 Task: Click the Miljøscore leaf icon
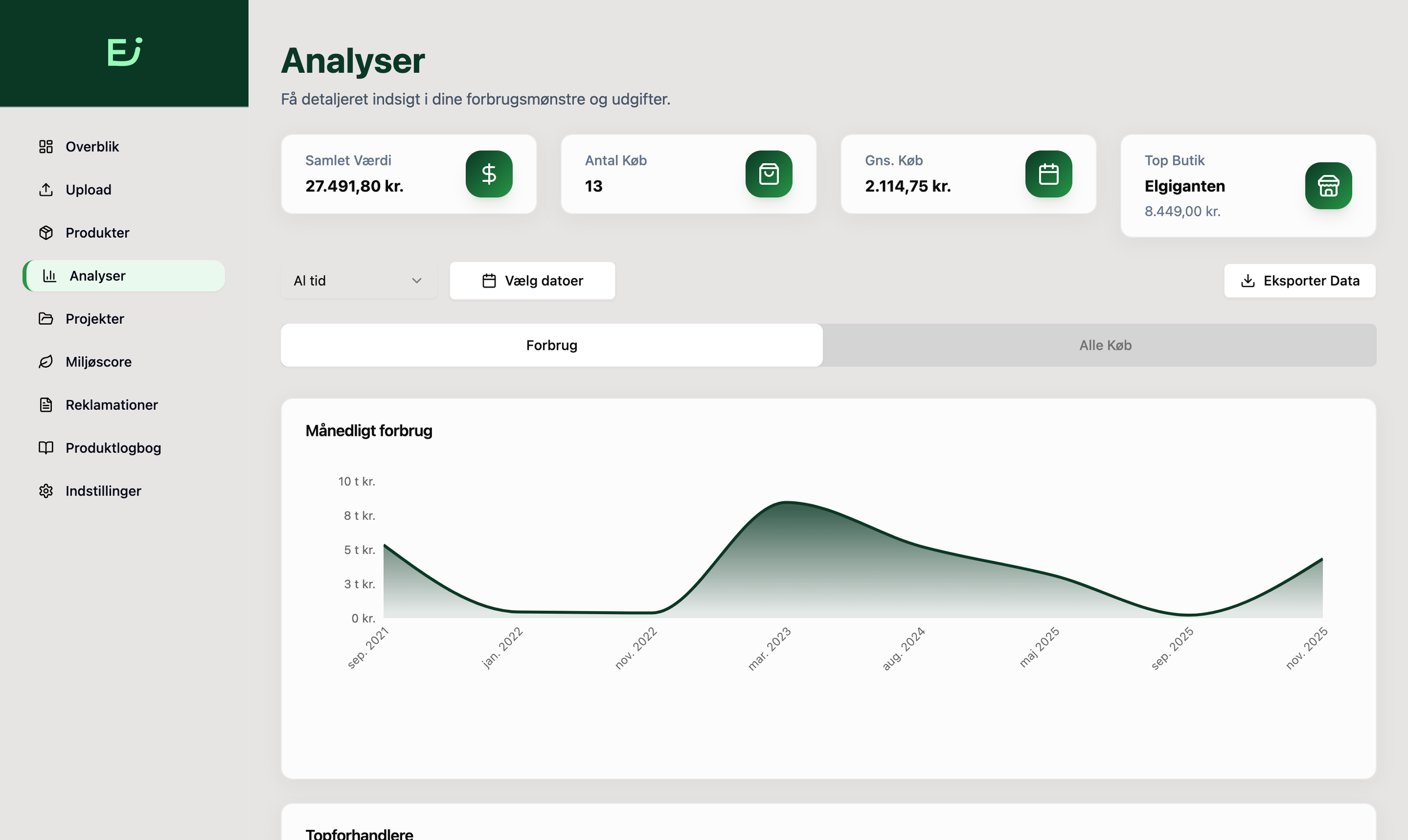point(46,361)
